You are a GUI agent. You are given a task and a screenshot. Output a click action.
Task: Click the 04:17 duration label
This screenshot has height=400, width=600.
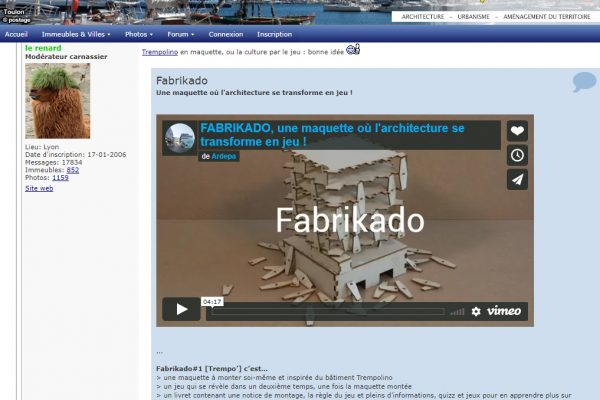pyautogui.click(x=212, y=302)
